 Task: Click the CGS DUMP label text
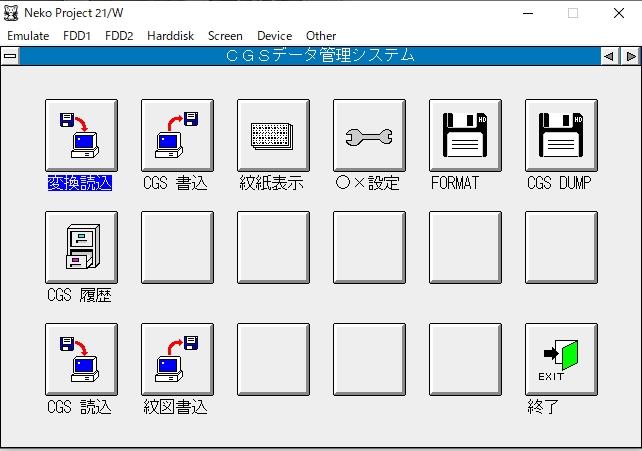(559, 183)
